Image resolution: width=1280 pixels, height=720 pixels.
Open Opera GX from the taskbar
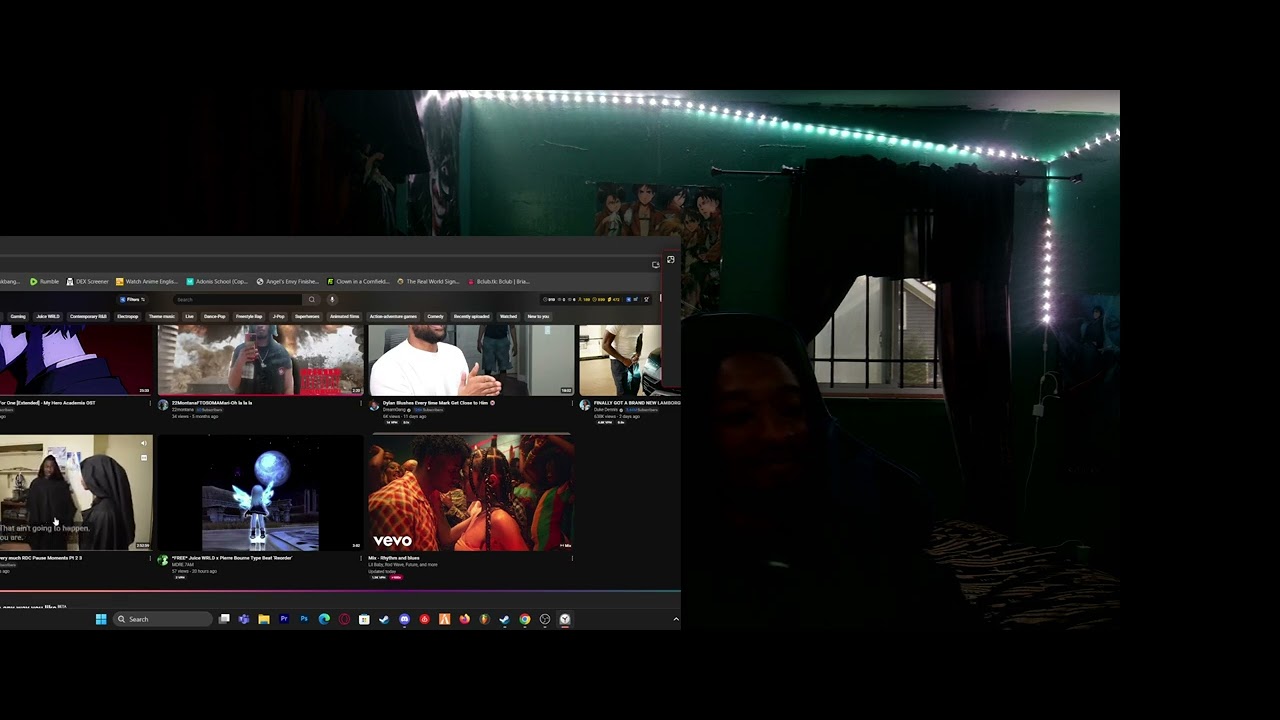(x=344, y=619)
